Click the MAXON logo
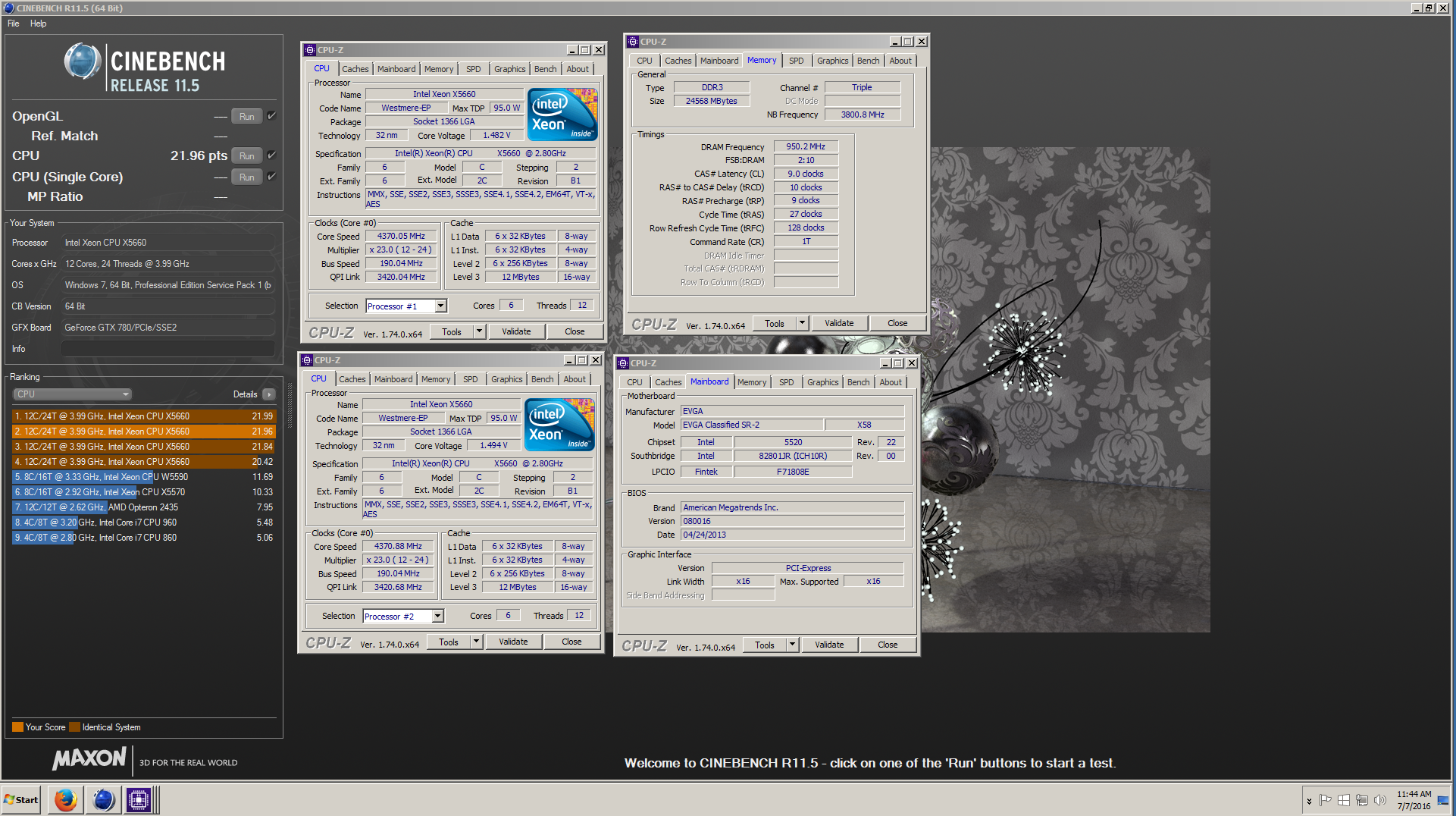The width and height of the screenshot is (1456, 816). (89, 758)
